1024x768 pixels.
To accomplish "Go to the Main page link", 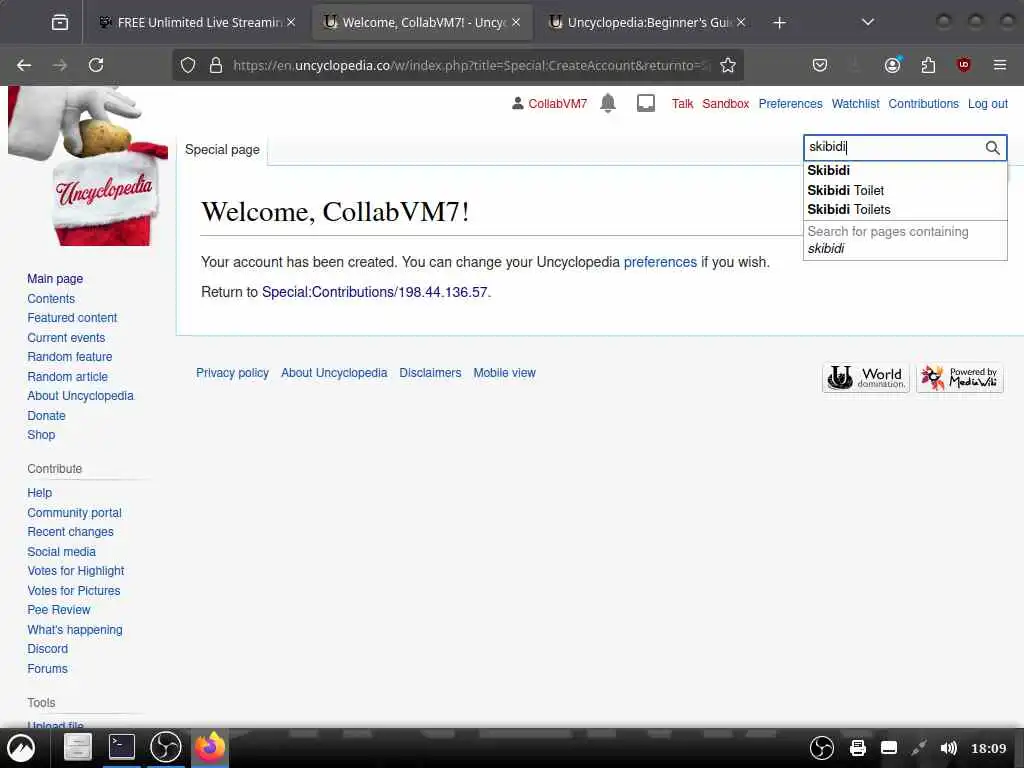I will coord(55,279).
